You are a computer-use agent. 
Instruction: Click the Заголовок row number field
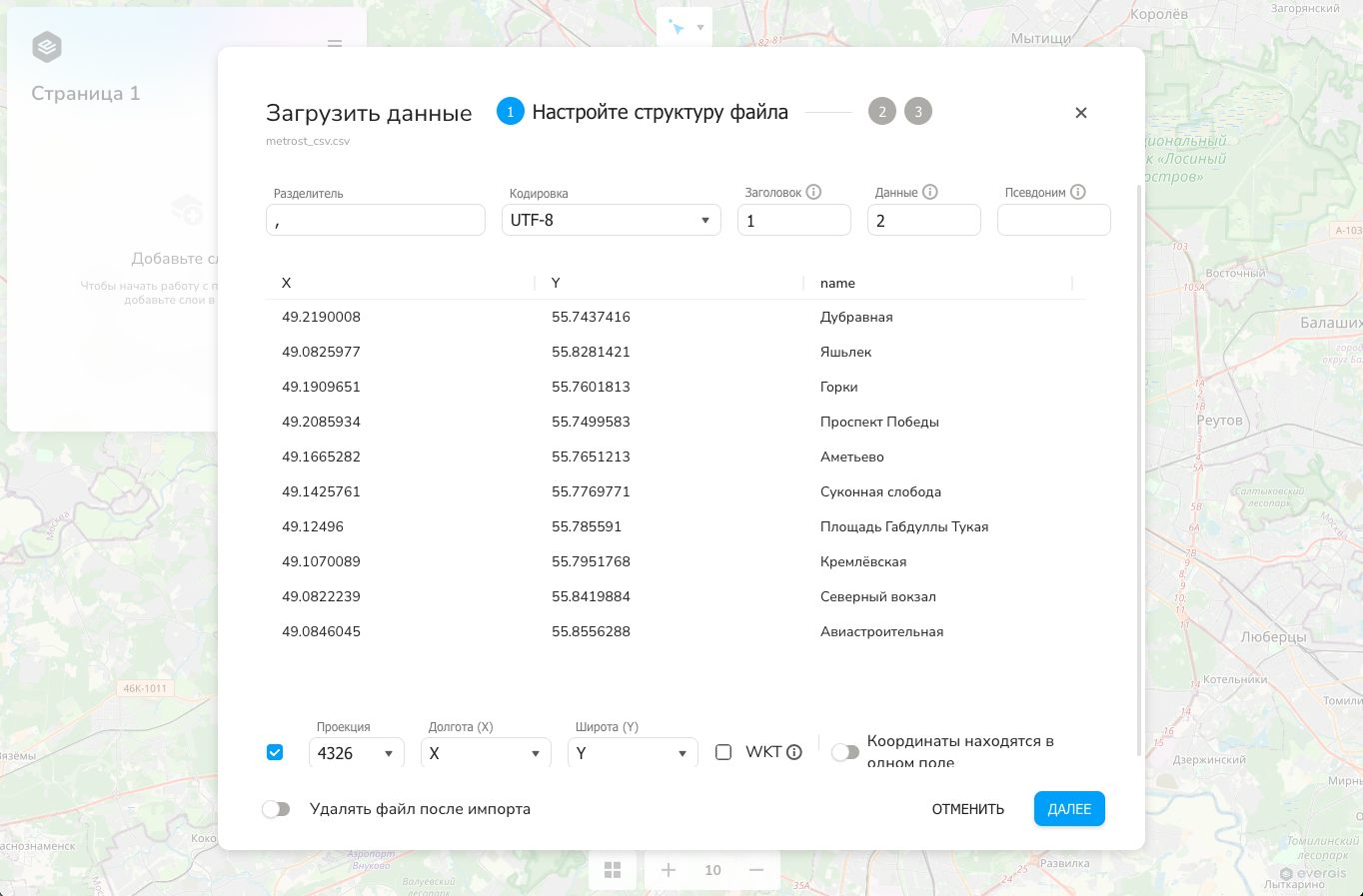(x=794, y=220)
